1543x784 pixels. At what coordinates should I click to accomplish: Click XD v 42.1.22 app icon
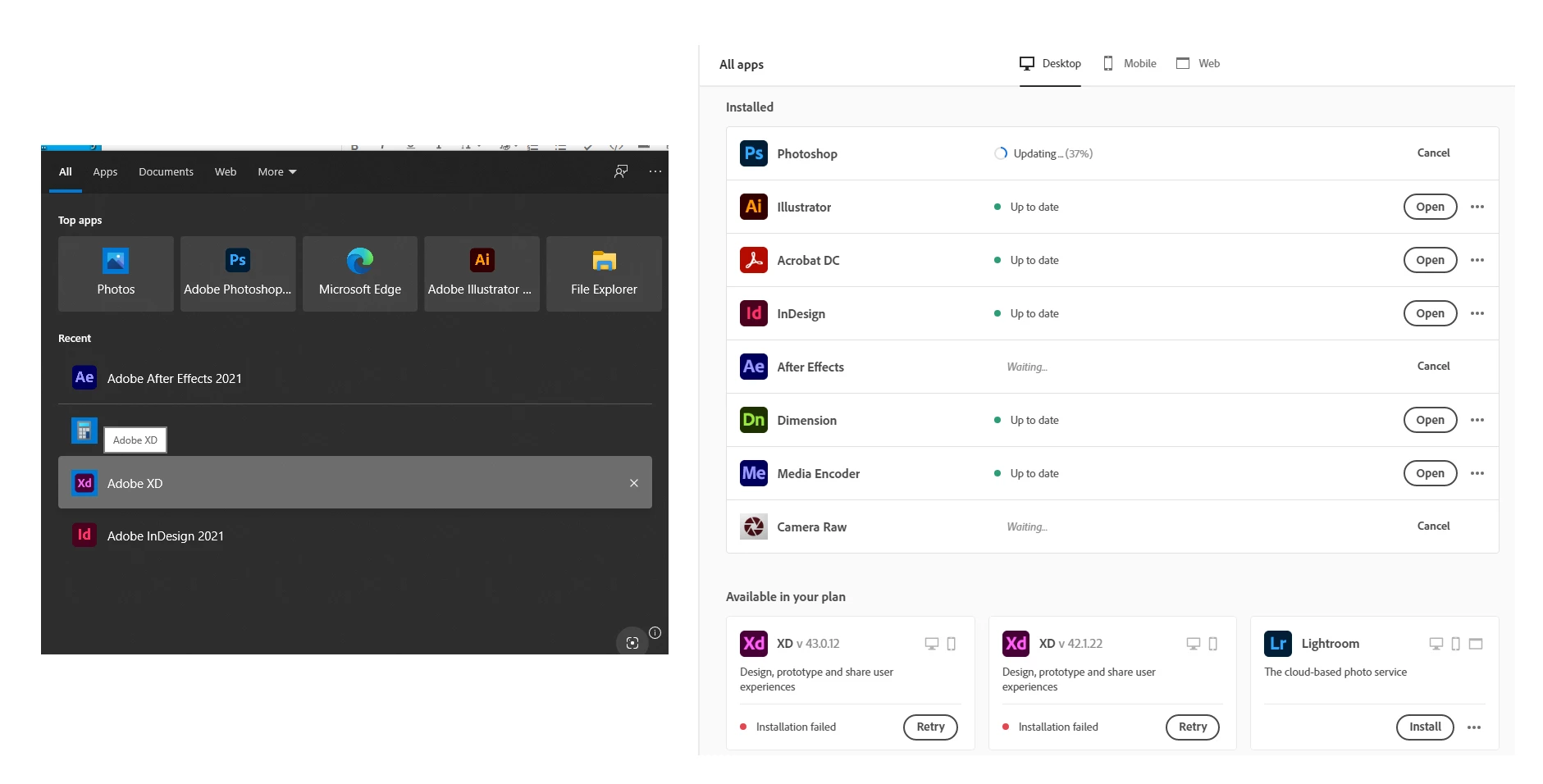pos(1016,644)
